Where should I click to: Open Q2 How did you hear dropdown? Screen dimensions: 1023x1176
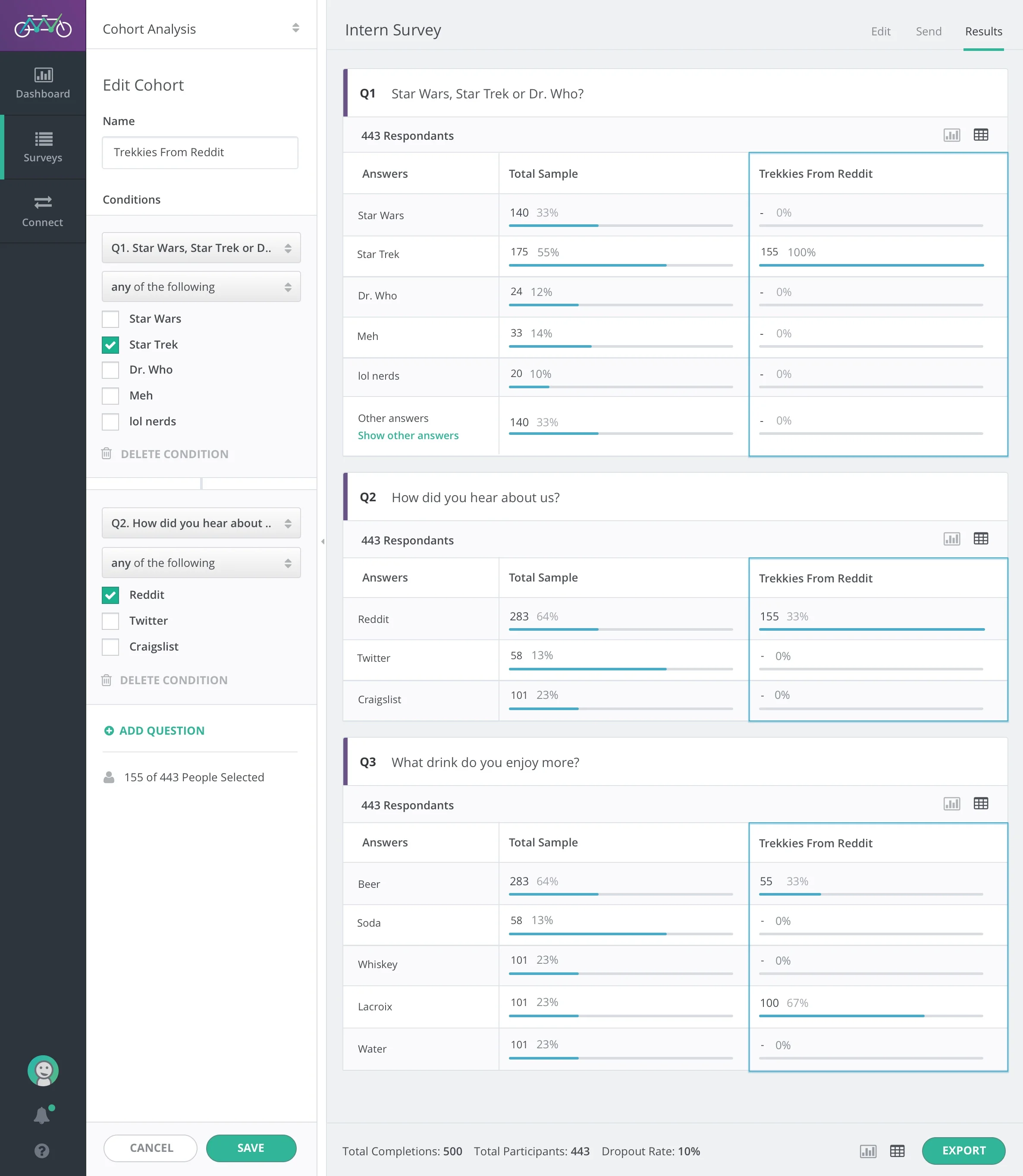(x=201, y=523)
